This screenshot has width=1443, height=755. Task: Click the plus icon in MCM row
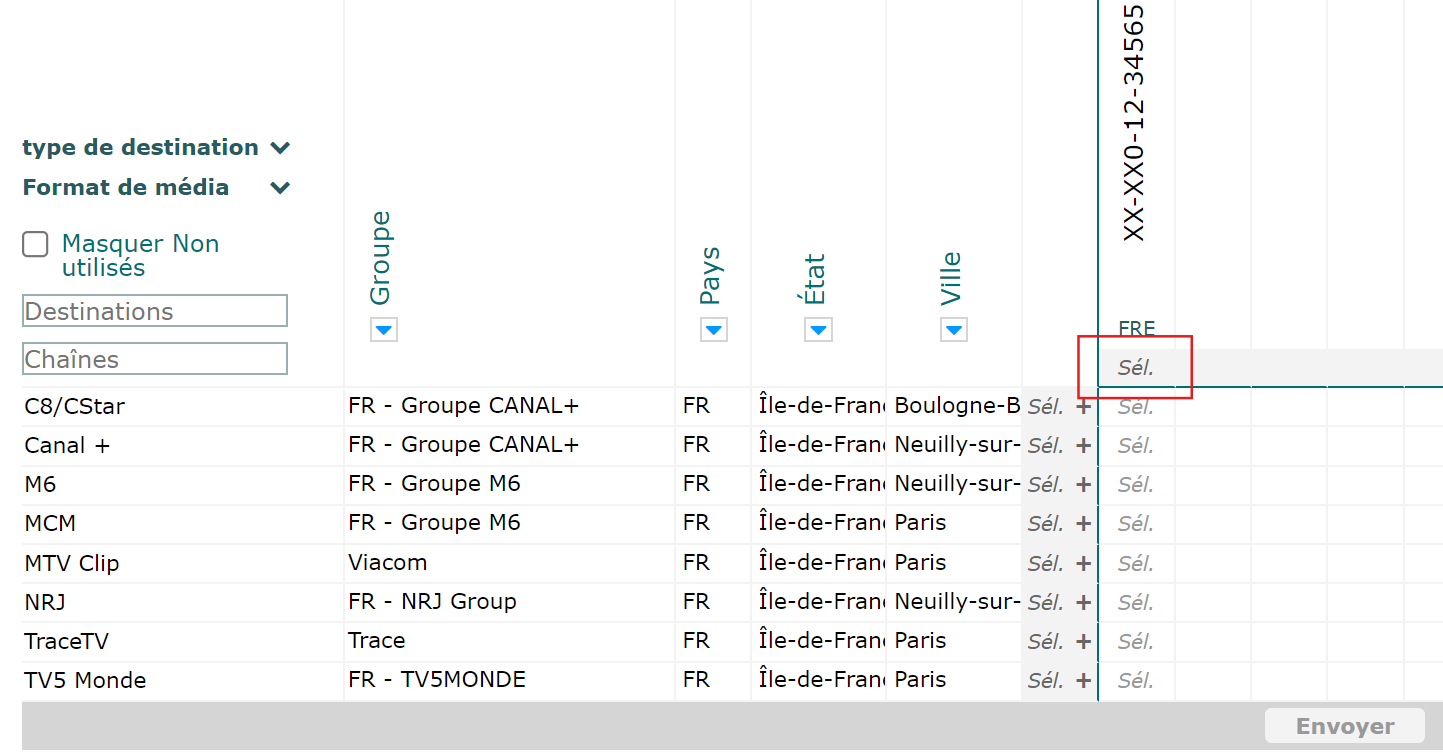[x=1083, y=524]
